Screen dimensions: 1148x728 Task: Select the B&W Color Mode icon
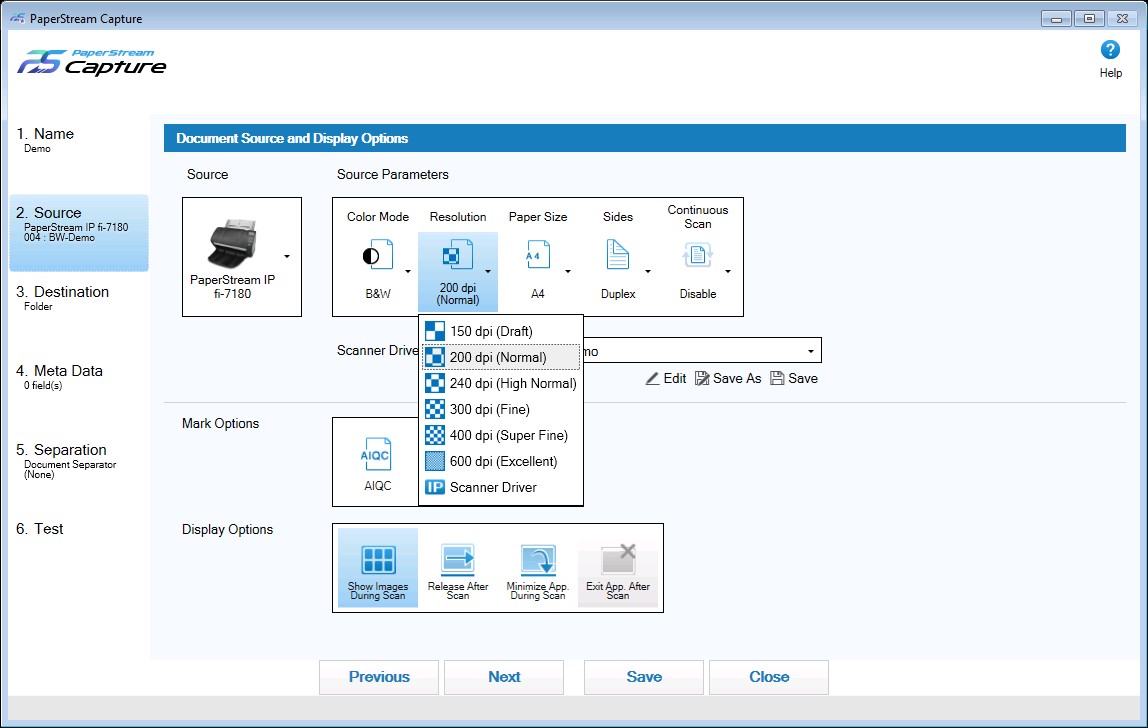[377, 256]
